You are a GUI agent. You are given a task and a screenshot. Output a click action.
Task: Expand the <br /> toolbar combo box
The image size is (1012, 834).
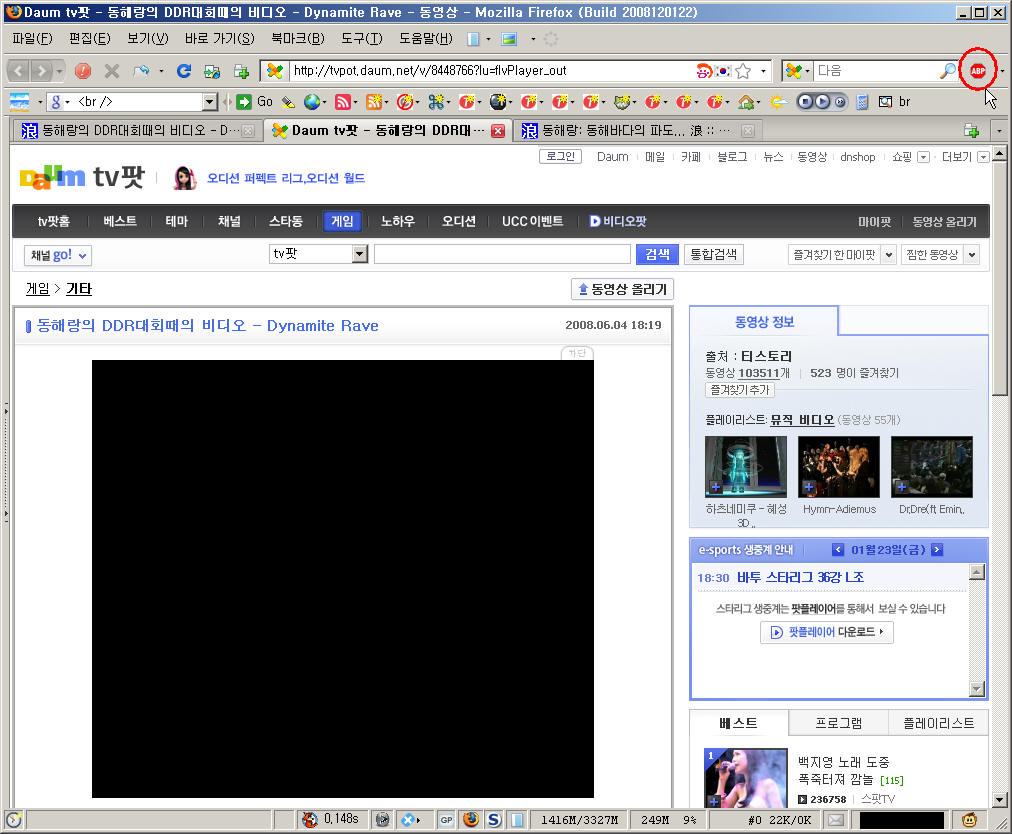[x=209, y=101]
